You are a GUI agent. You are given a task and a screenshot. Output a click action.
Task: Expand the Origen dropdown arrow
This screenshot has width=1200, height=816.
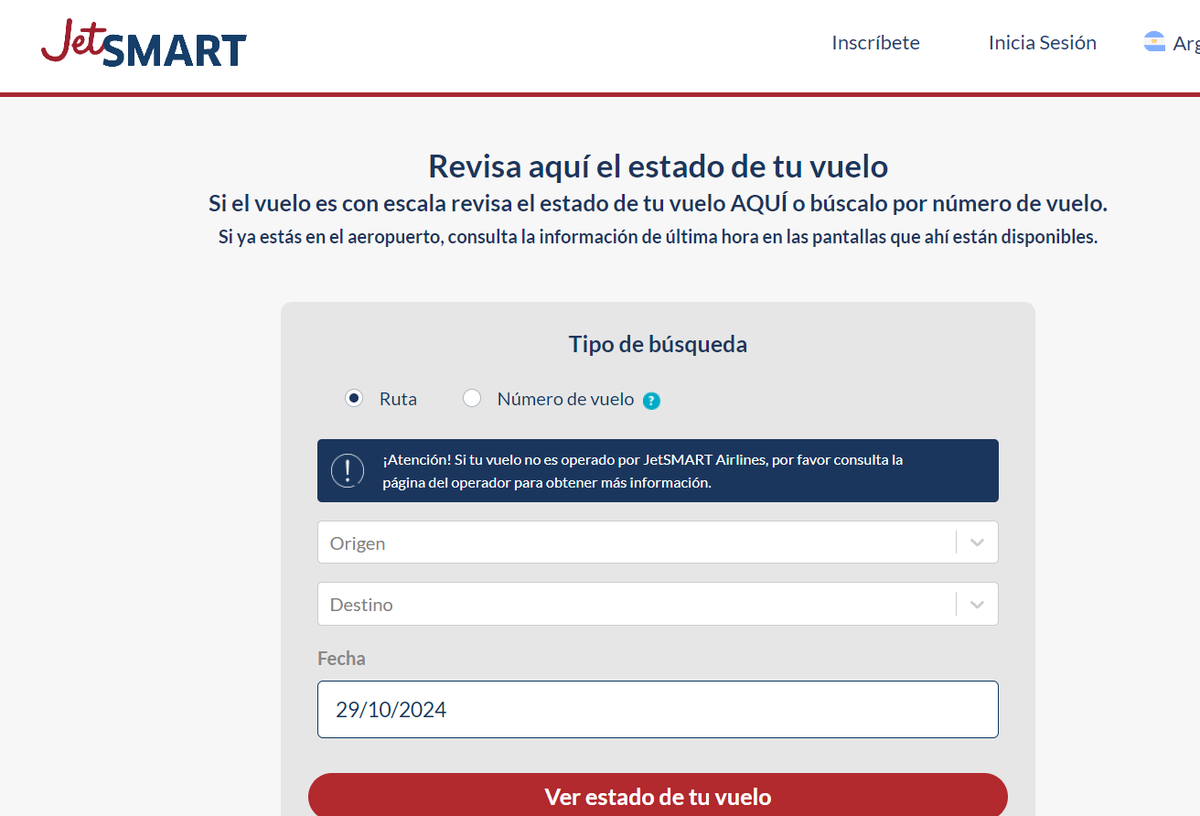tap(977, 543)
